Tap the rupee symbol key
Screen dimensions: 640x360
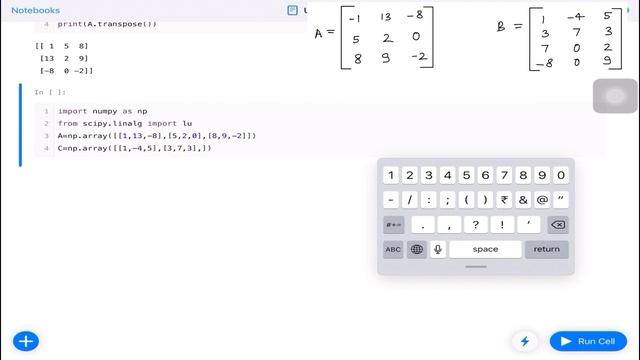[x=504, y=200]
